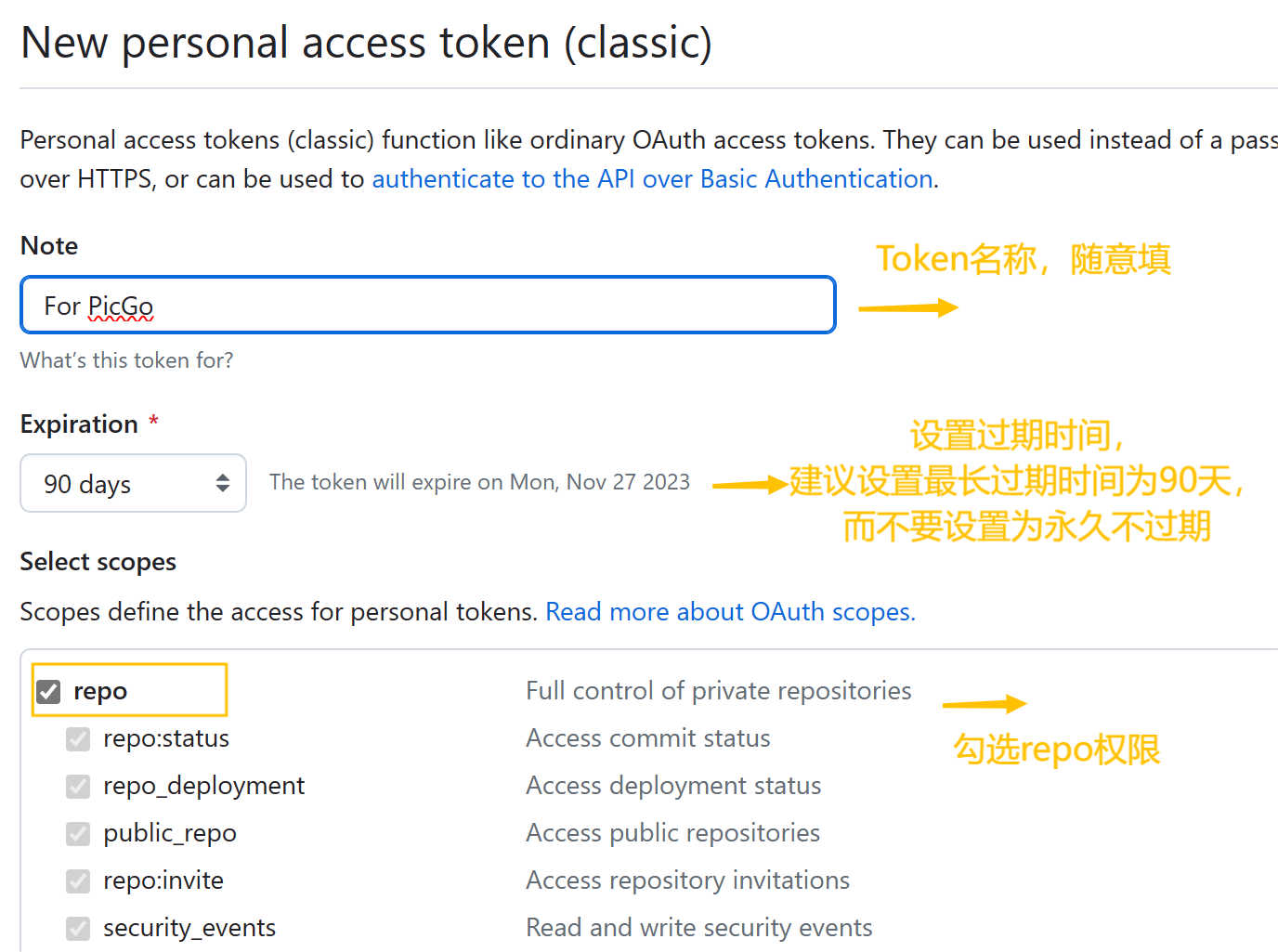Click the yellow arrow beside expiry date
The image size is (1278, 952).
(x=750, y=484)
